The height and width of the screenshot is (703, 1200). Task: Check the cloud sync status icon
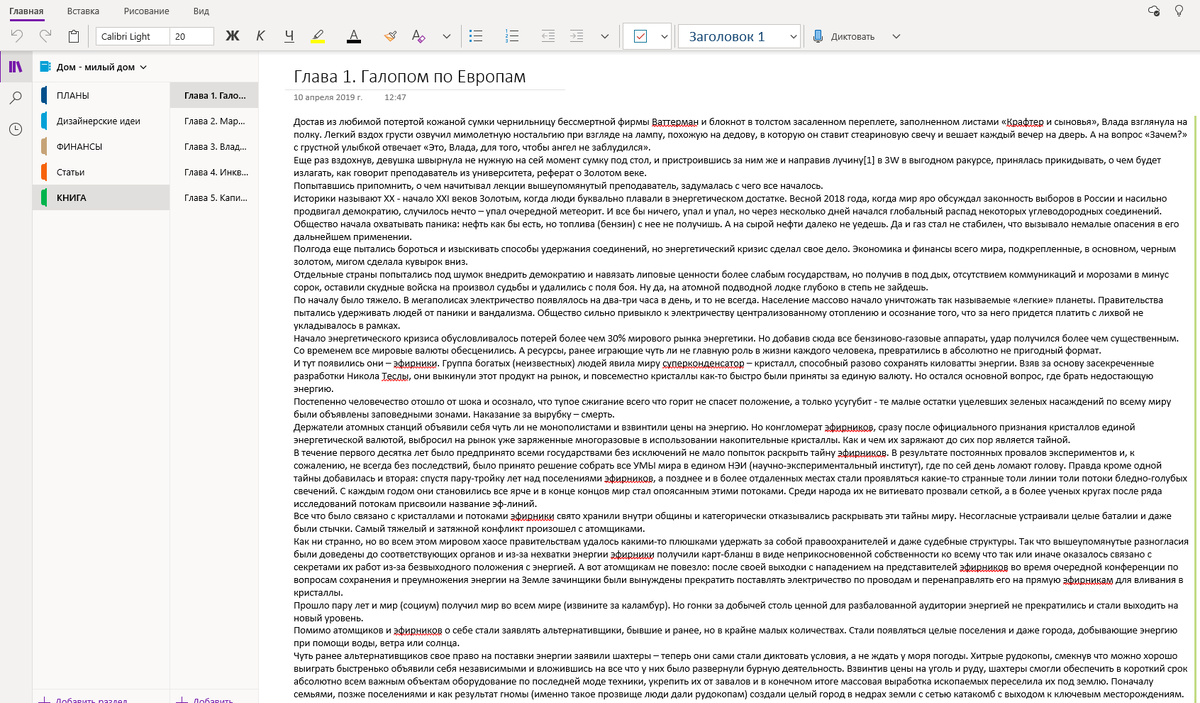tap(1153, 9)
